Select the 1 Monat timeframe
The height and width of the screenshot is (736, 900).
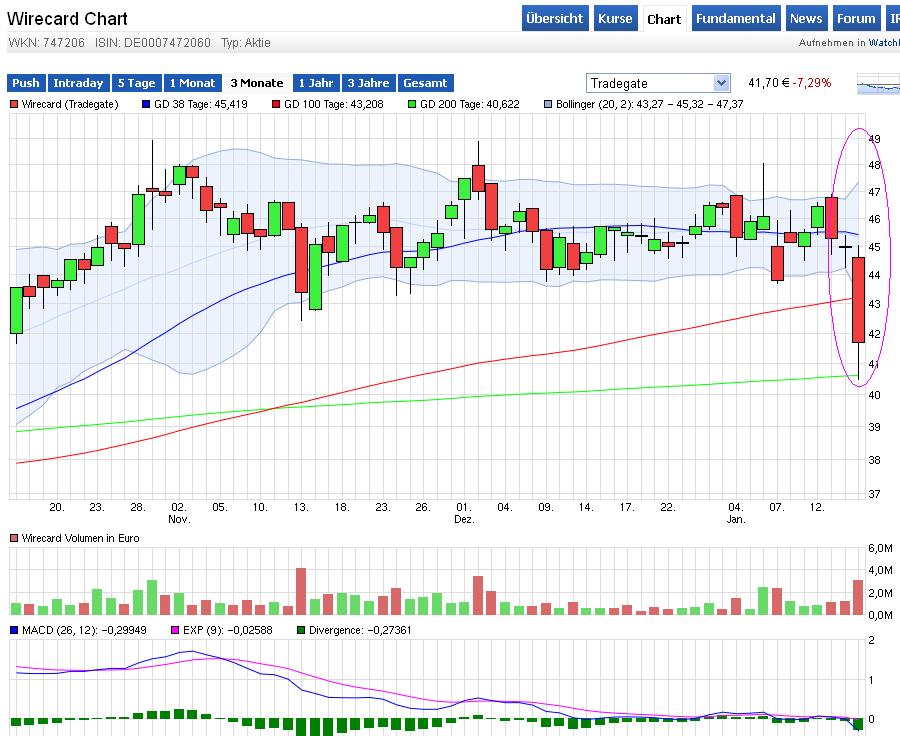click(192, 83)
